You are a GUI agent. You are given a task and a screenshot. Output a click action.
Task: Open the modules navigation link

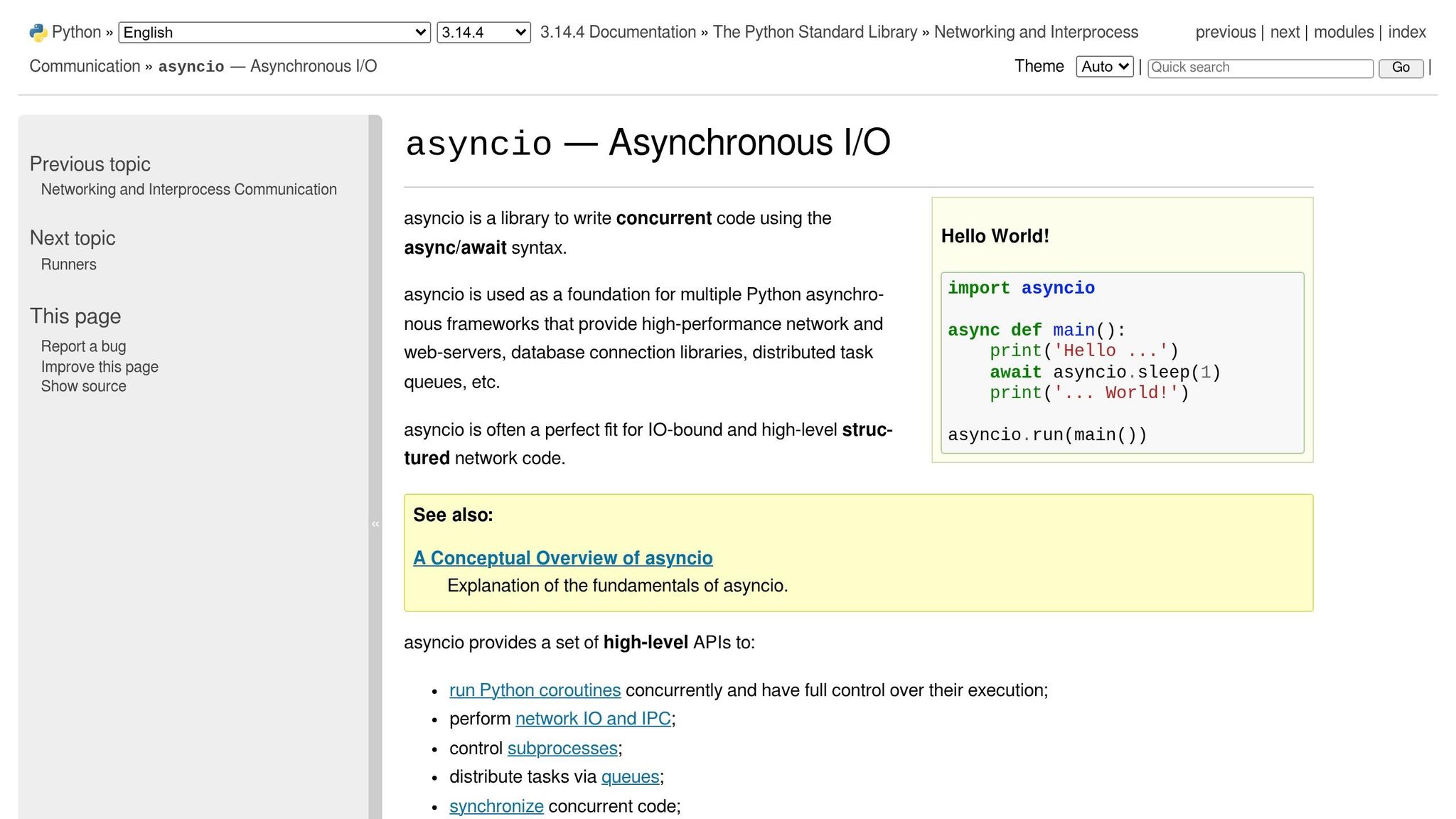pyautogui.click(x=1344, y=32)
